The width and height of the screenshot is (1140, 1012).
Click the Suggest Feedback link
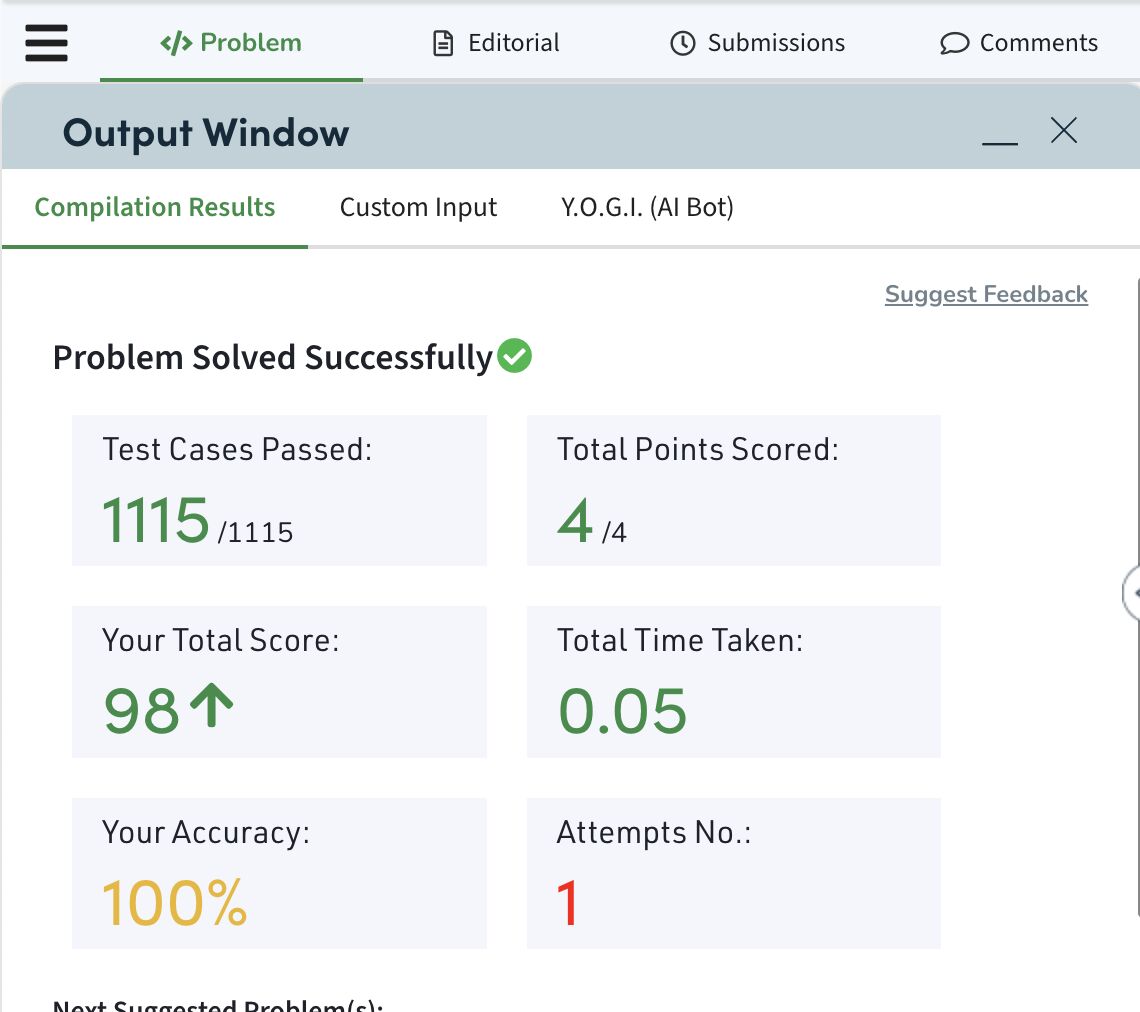click(986, 294)
